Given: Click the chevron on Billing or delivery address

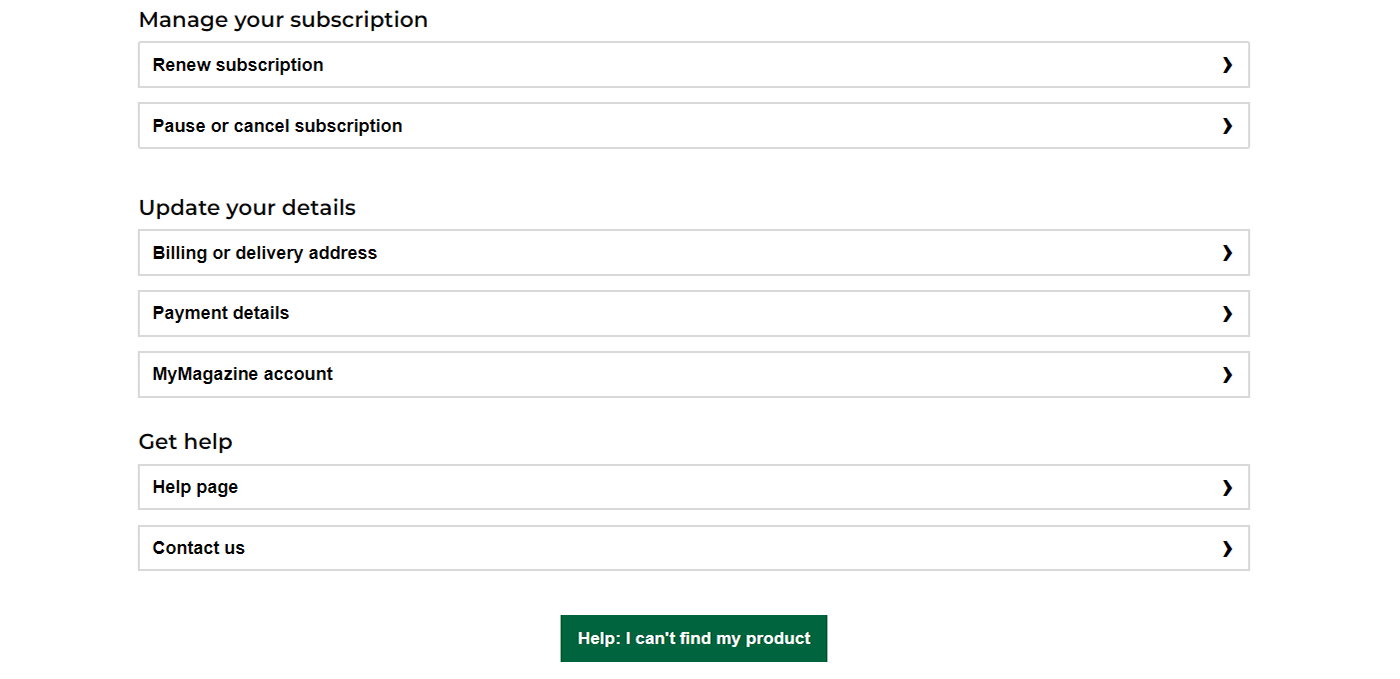Looking at the screenshot, I should (x=1227, y=253).
